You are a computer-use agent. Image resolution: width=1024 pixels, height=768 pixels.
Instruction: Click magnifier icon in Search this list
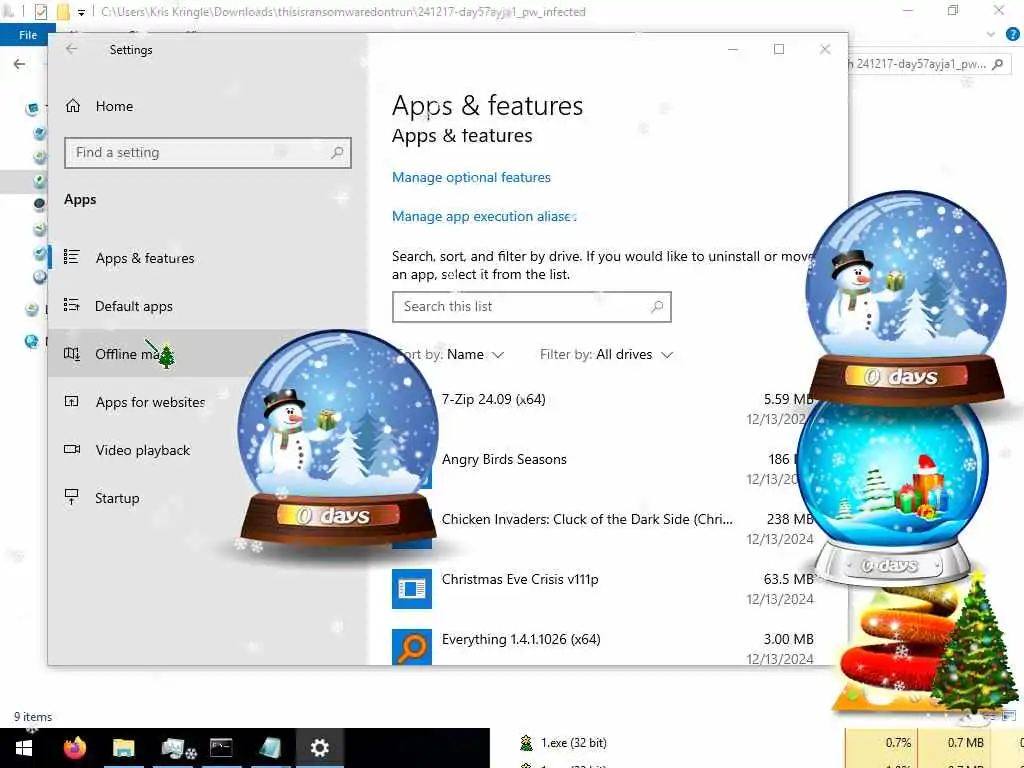coord(657,306)
